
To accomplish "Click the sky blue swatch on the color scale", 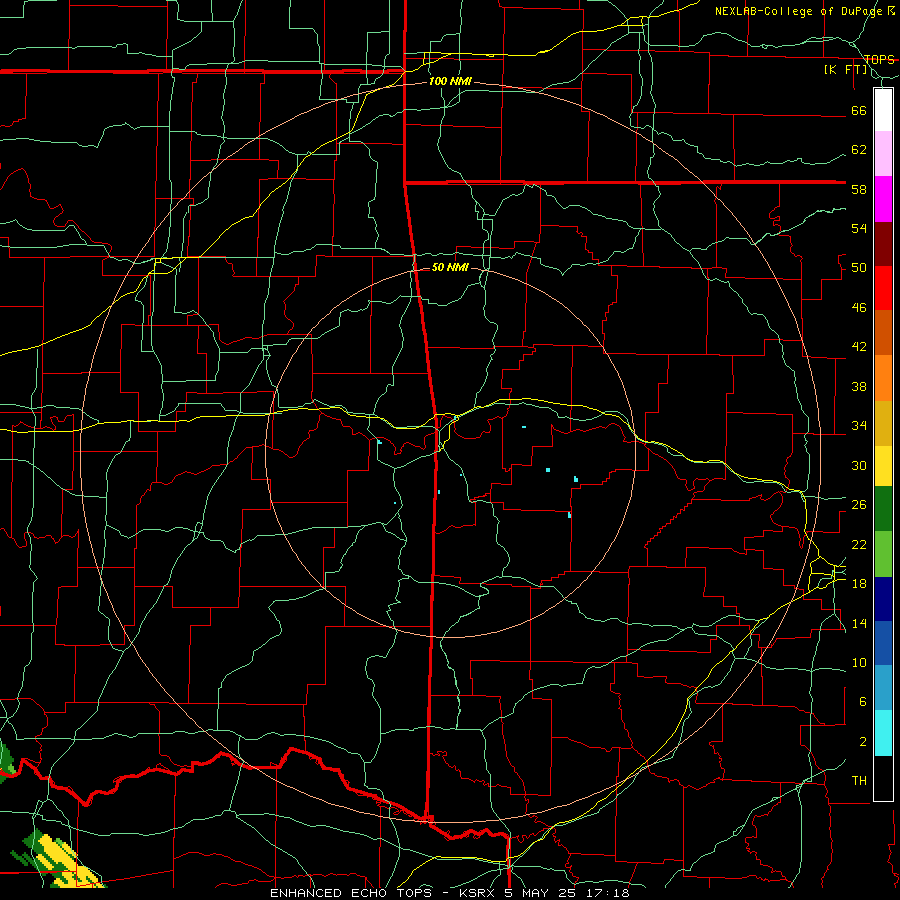I will pyautogui.click(x=883, y=688).
